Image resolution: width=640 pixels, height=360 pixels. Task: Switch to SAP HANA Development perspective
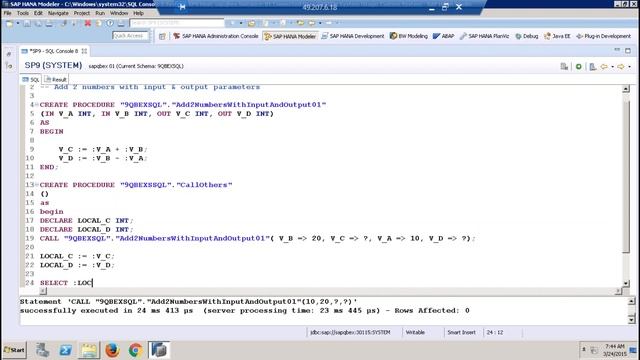tap(353, 36)
